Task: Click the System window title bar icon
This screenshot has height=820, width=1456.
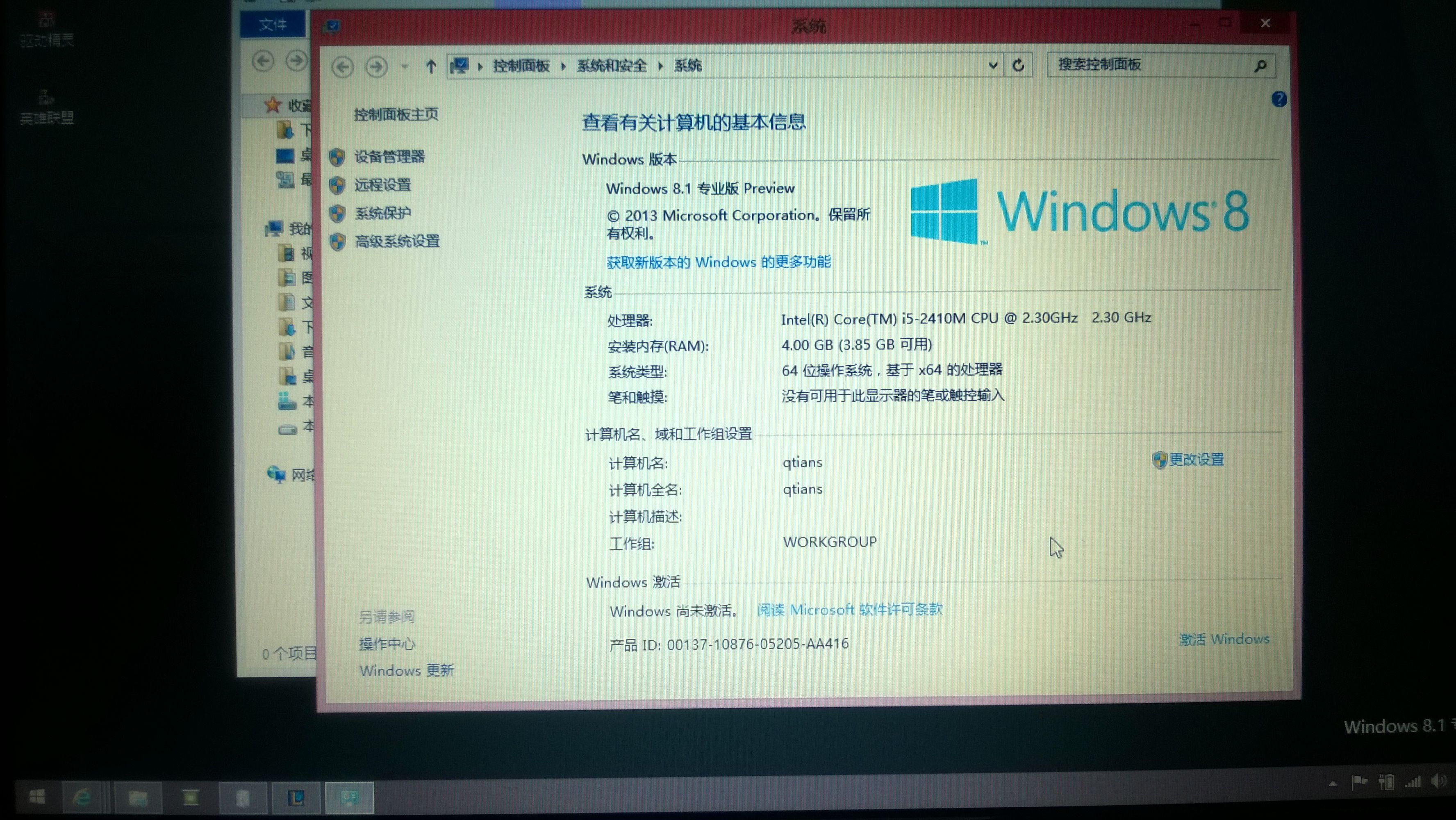Action: (x=332, y=26)
